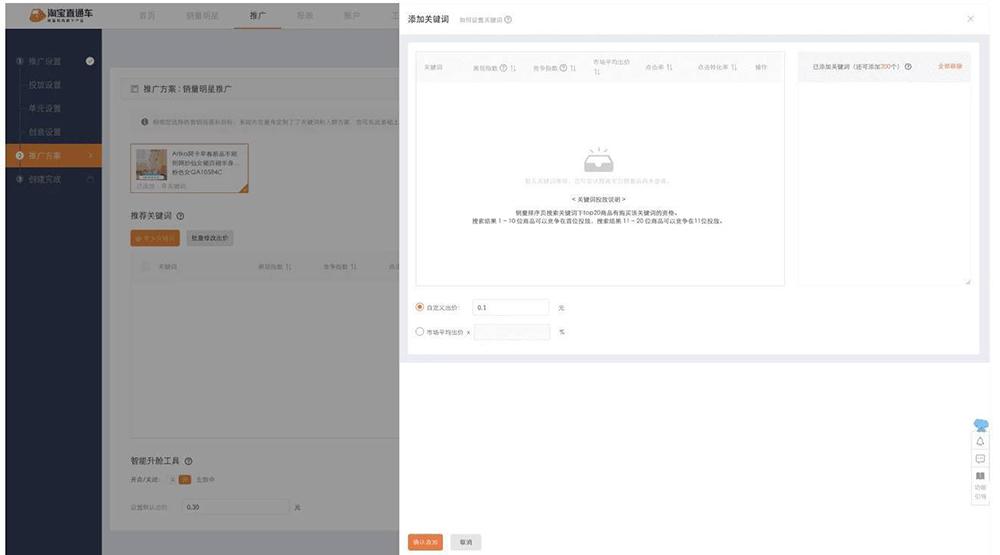Open 推广方案 step in sidebar

(45, 155)
